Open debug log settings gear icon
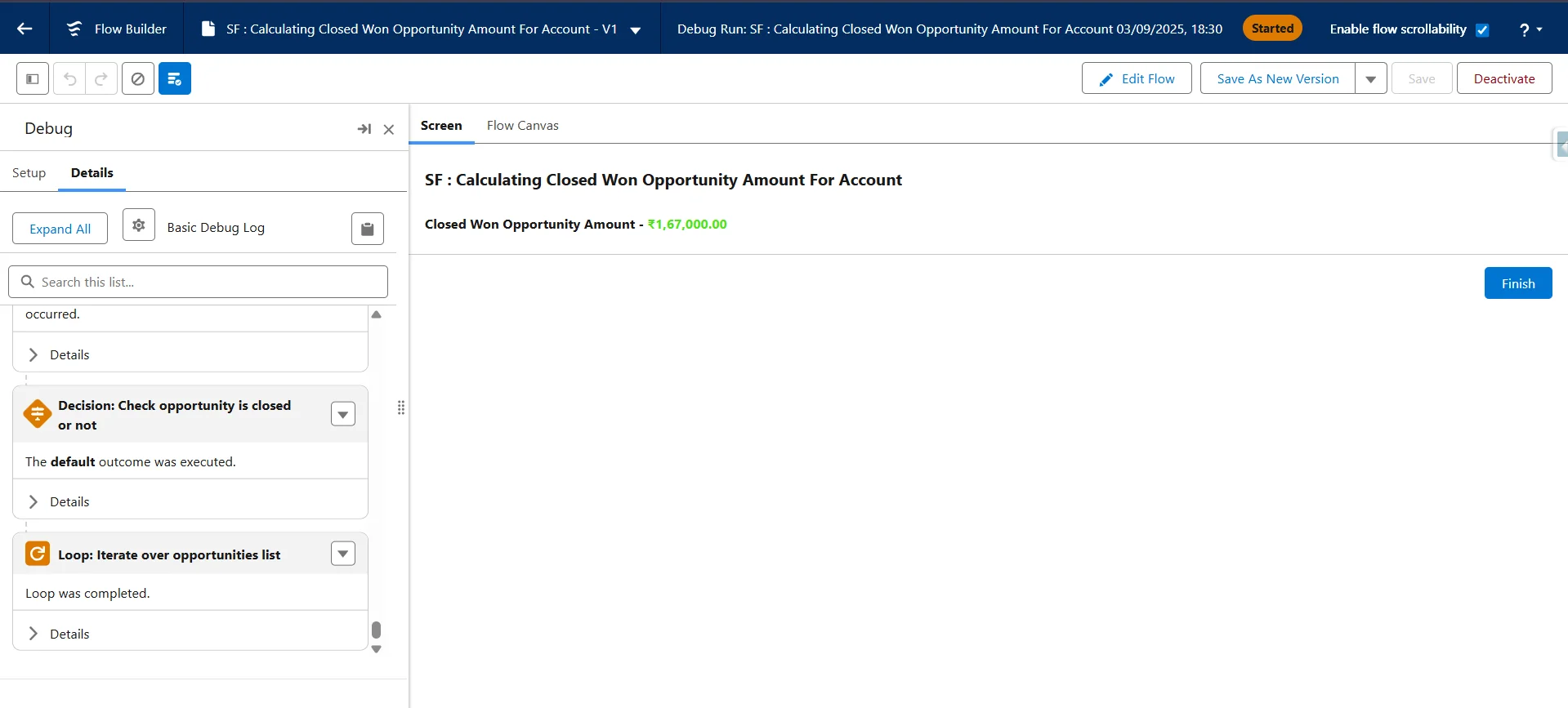The image size is (1568, 708). (139, 225)
